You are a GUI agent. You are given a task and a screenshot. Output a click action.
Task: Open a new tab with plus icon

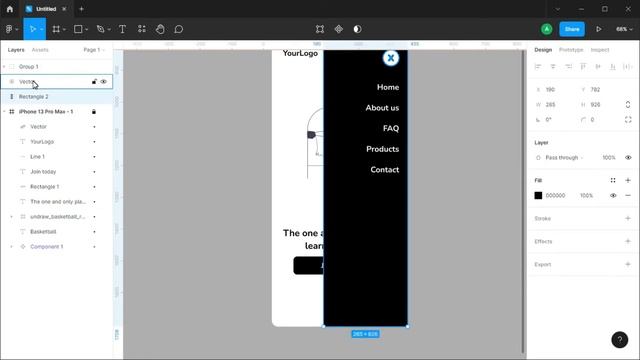[x=81, y=9]
